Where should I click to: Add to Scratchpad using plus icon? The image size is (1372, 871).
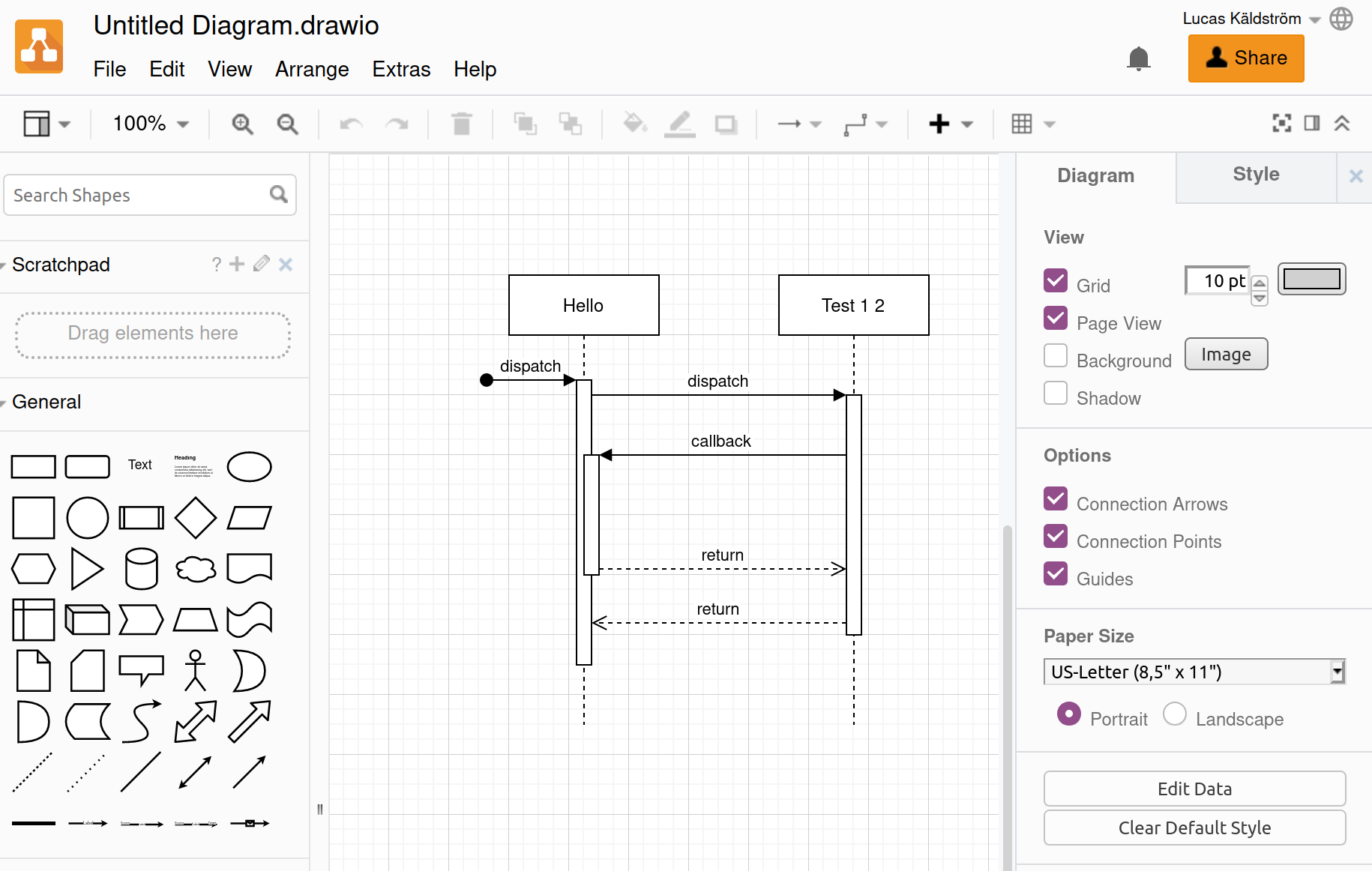pos(237,264)
